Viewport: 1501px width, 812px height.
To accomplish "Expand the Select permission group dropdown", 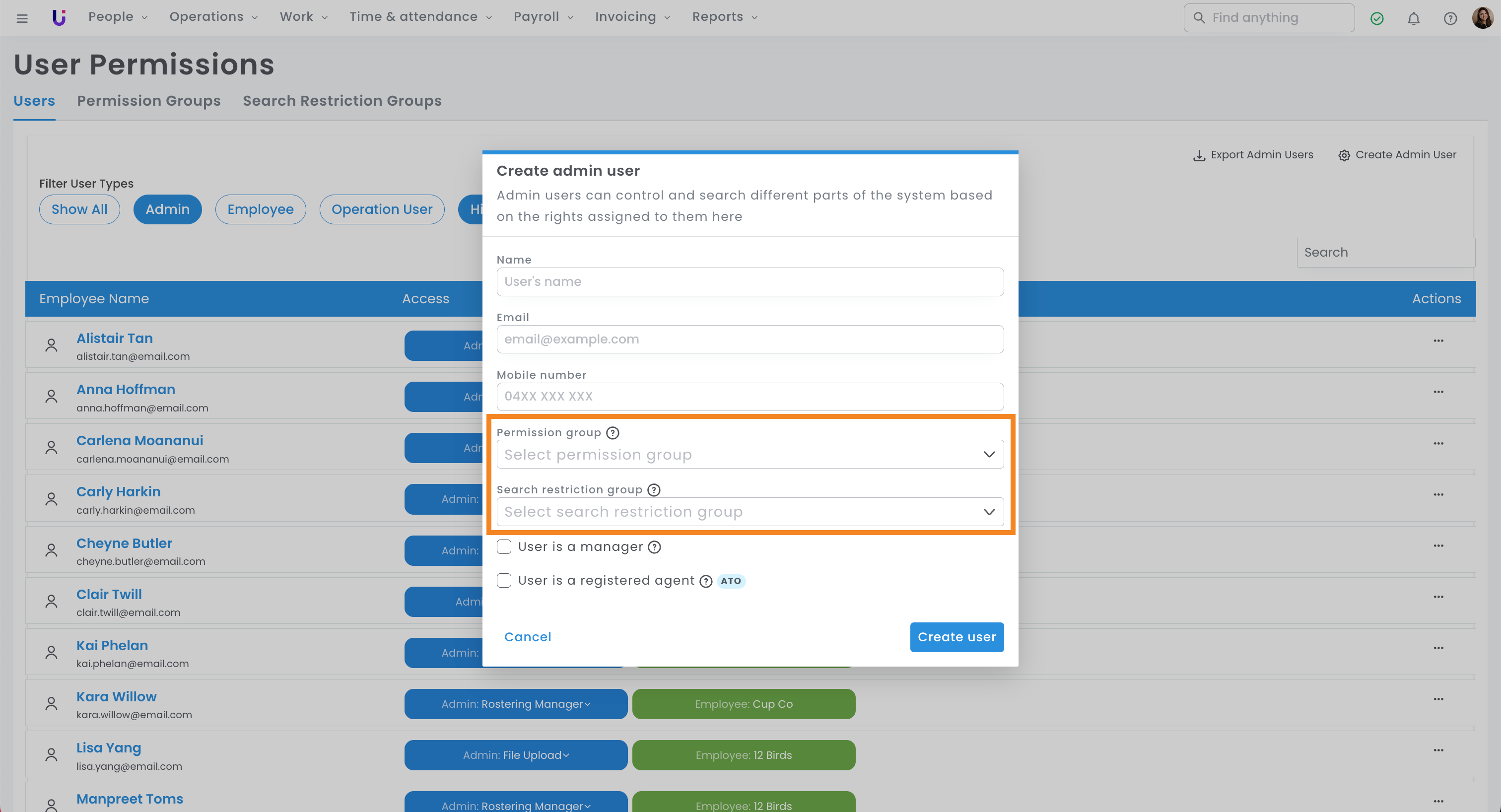I will 750,454.
